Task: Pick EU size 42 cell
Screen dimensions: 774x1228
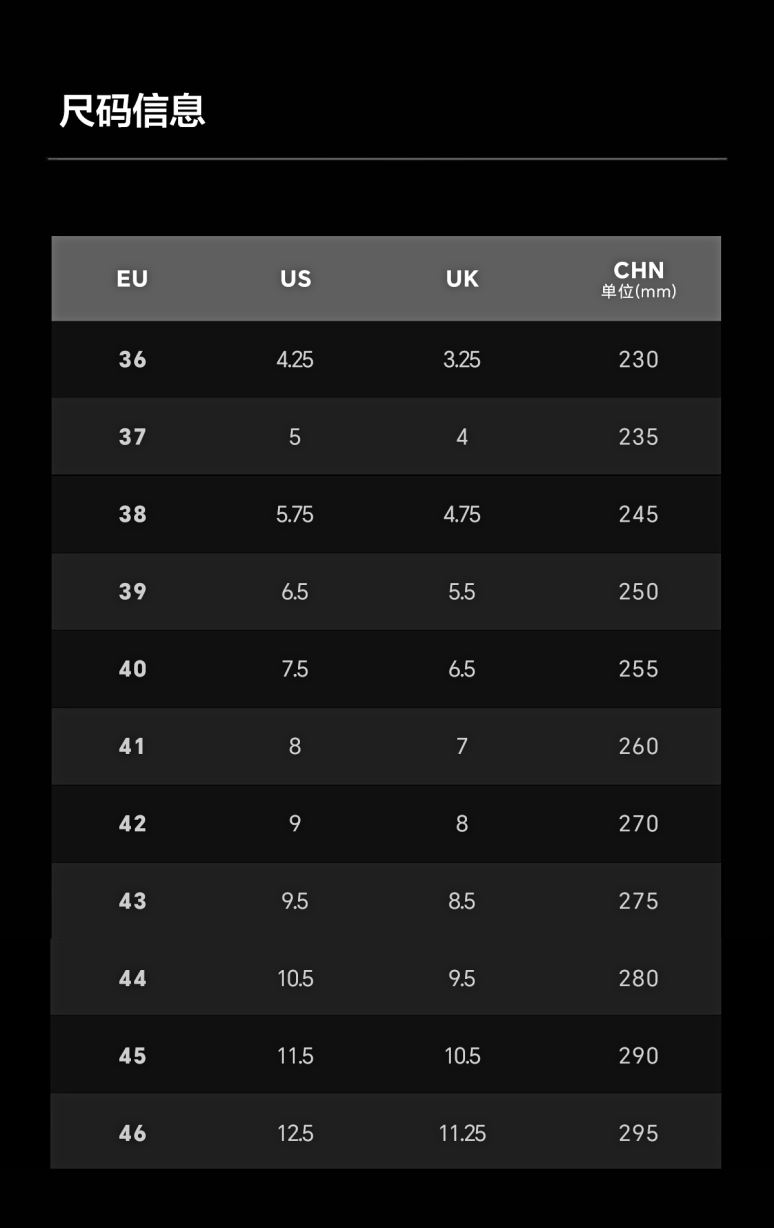Action: point(132,824)
